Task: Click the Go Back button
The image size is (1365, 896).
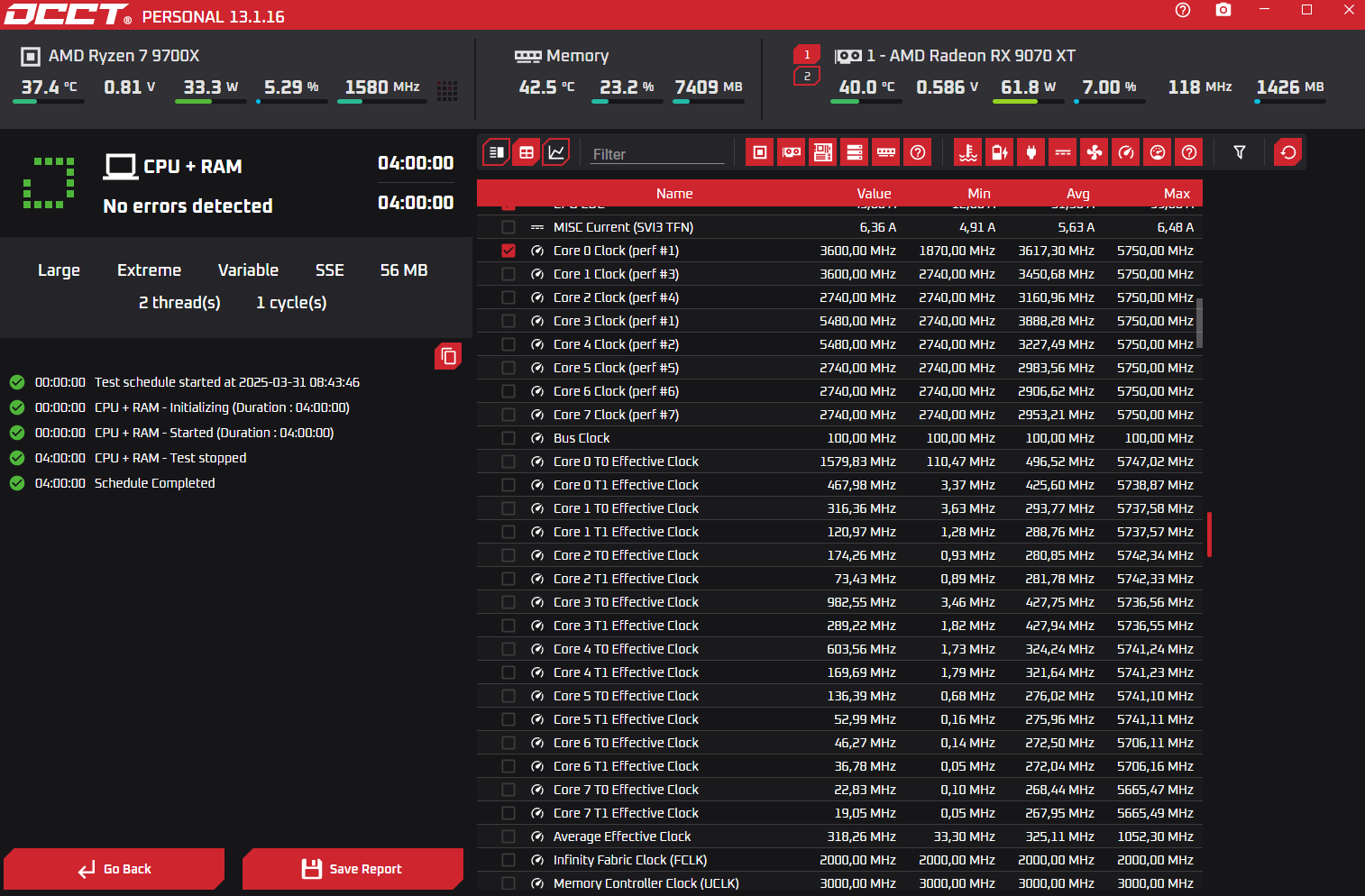Action: [115, 869]
